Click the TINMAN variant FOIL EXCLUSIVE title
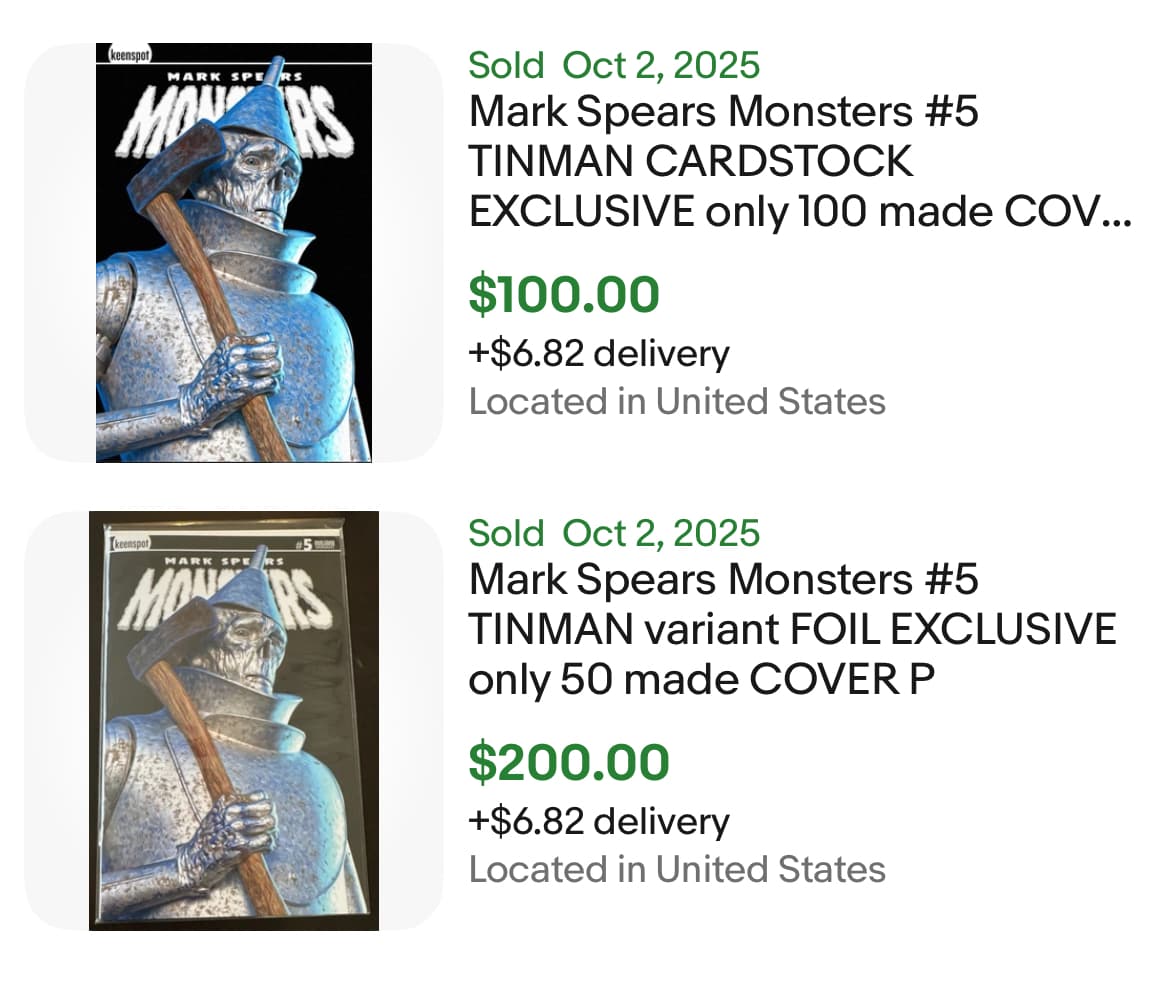 (x=792, y=630)
